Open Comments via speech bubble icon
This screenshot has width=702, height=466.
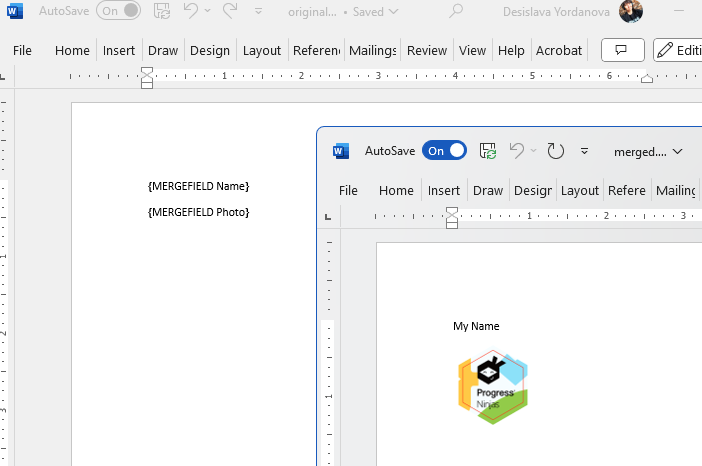pyautogui.click(x=622, y=50)
